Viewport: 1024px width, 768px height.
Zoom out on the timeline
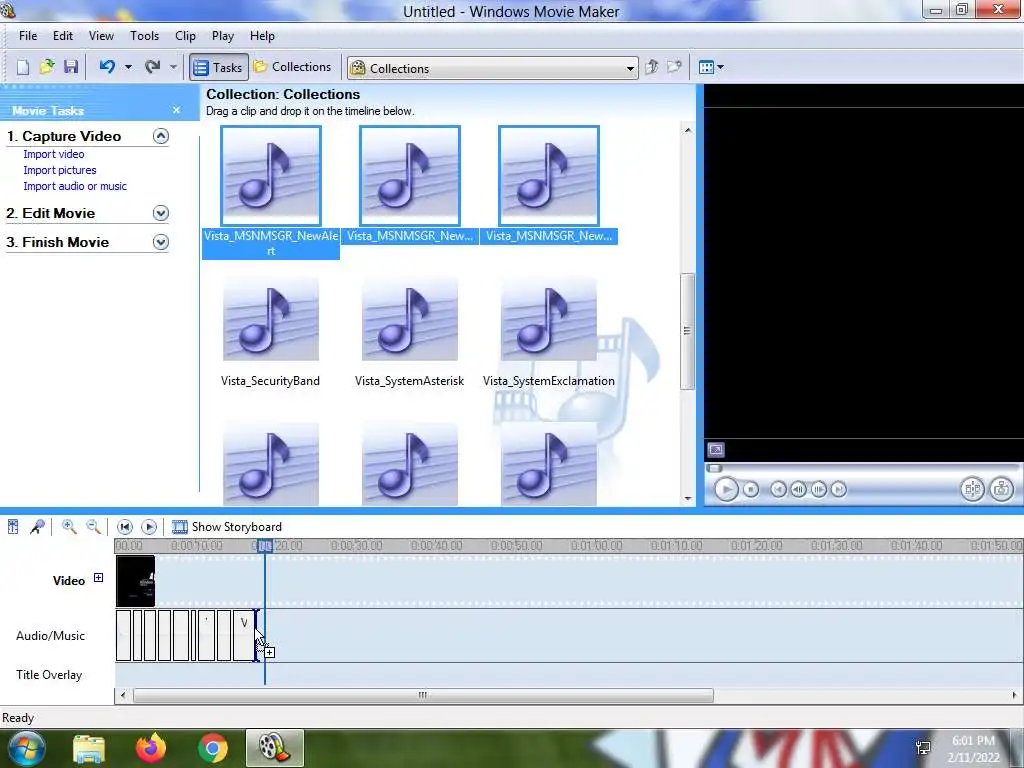[93, 526]
